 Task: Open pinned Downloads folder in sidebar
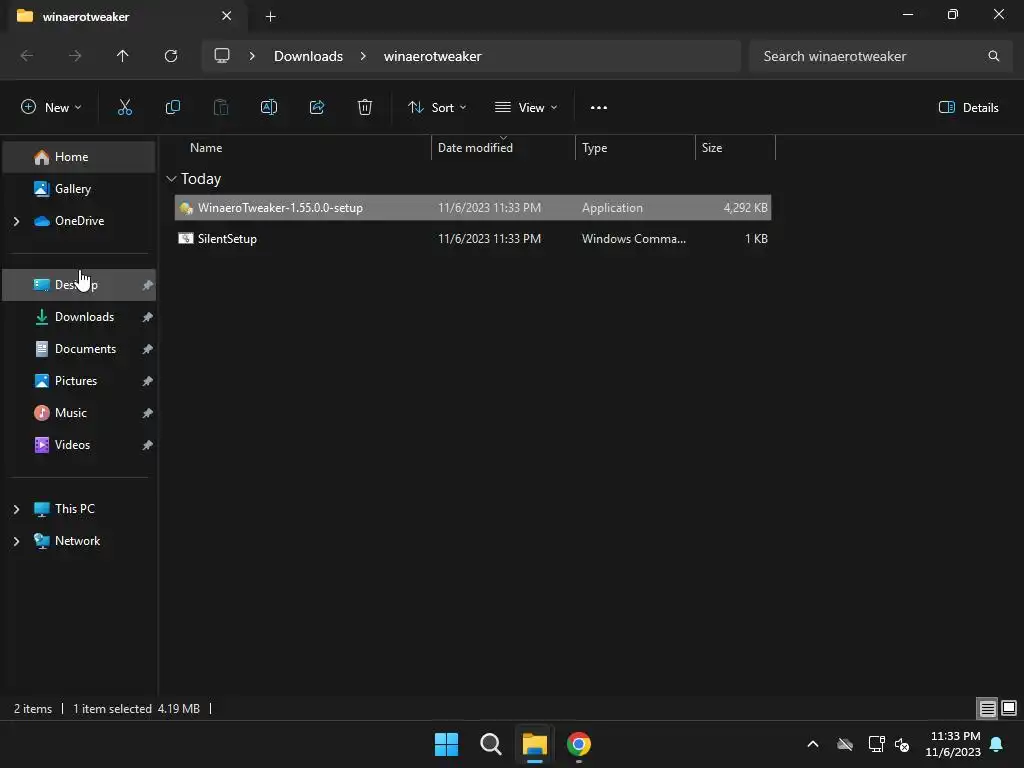coord(79,317)
